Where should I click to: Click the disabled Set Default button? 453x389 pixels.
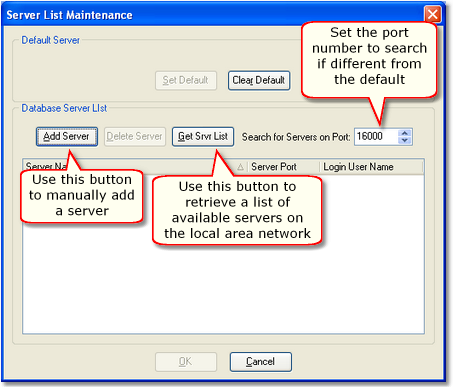click(x=186, y=80)
